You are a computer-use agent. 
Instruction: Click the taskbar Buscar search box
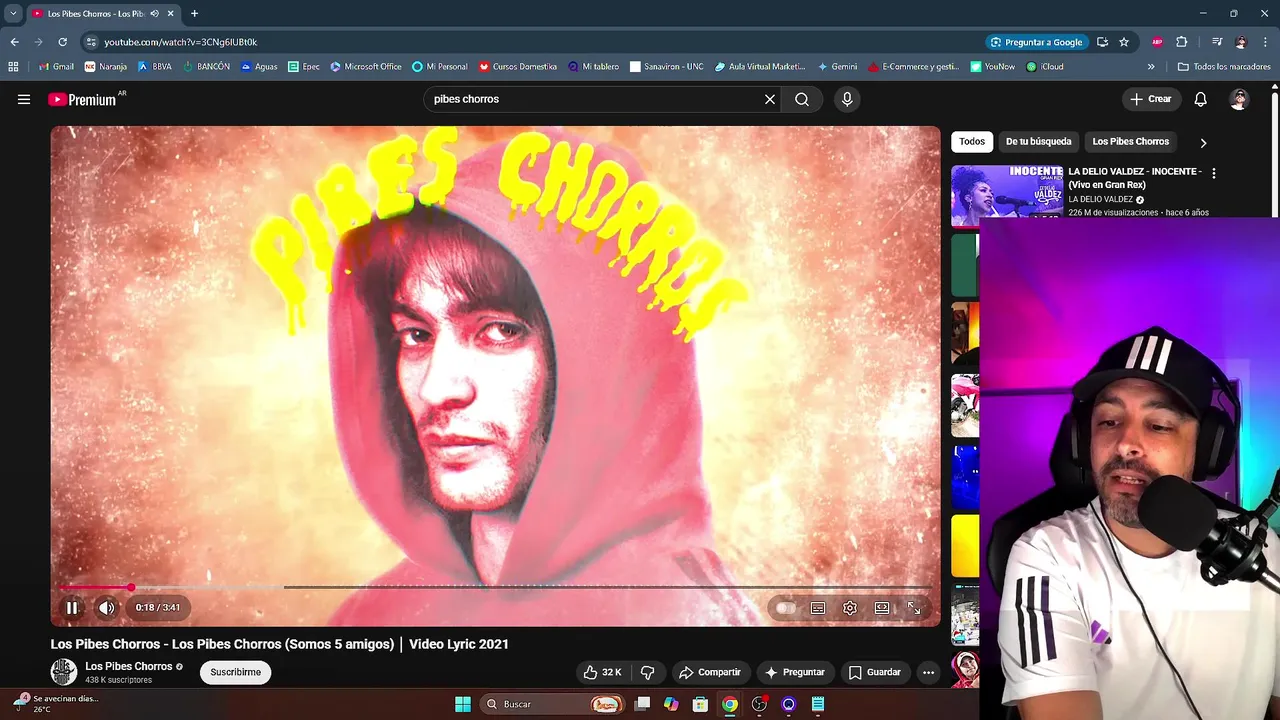click(x=551, y=704)
